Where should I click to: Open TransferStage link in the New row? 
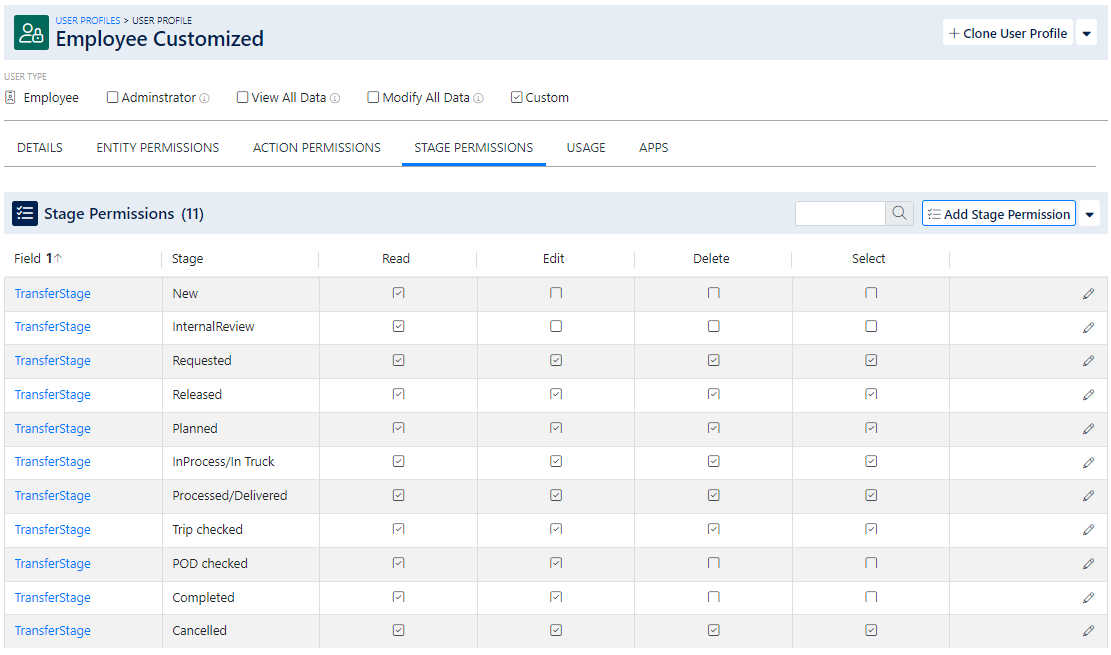click(52, 293)
